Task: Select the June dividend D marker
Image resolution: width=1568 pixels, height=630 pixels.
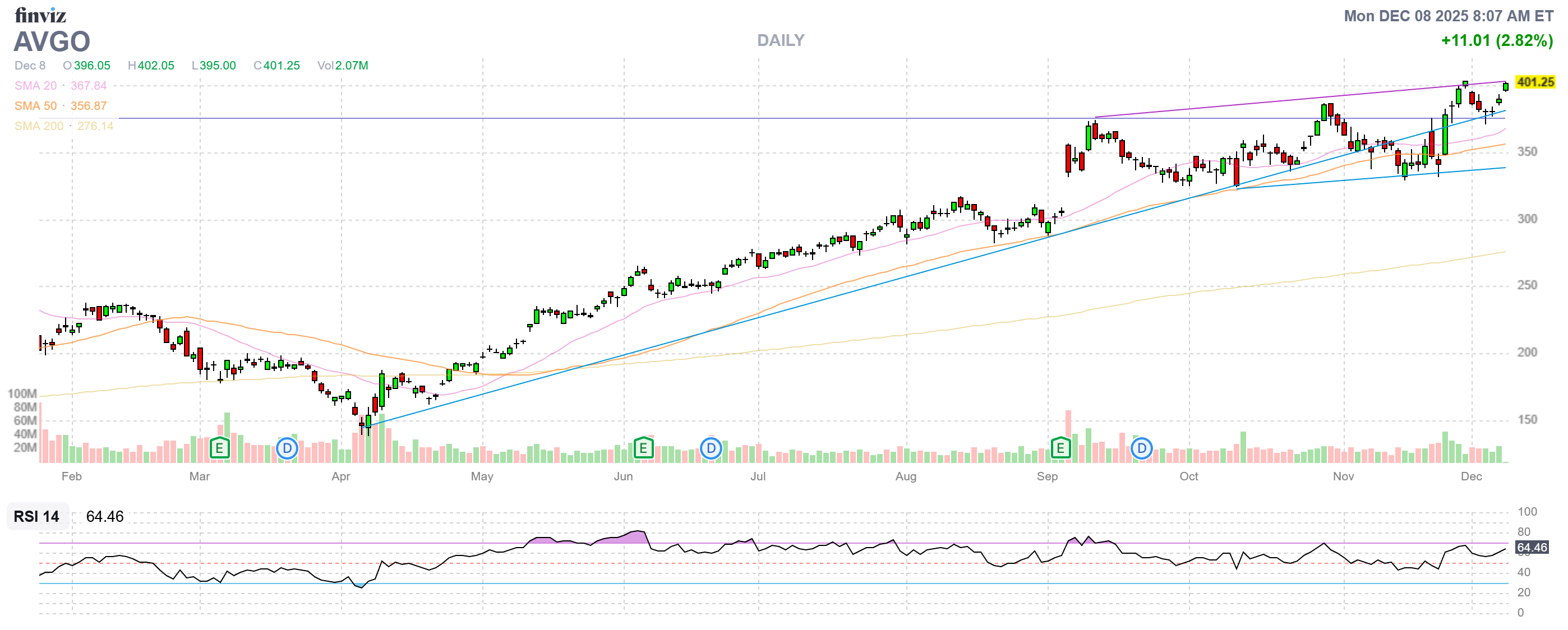Action: [711, 449]
